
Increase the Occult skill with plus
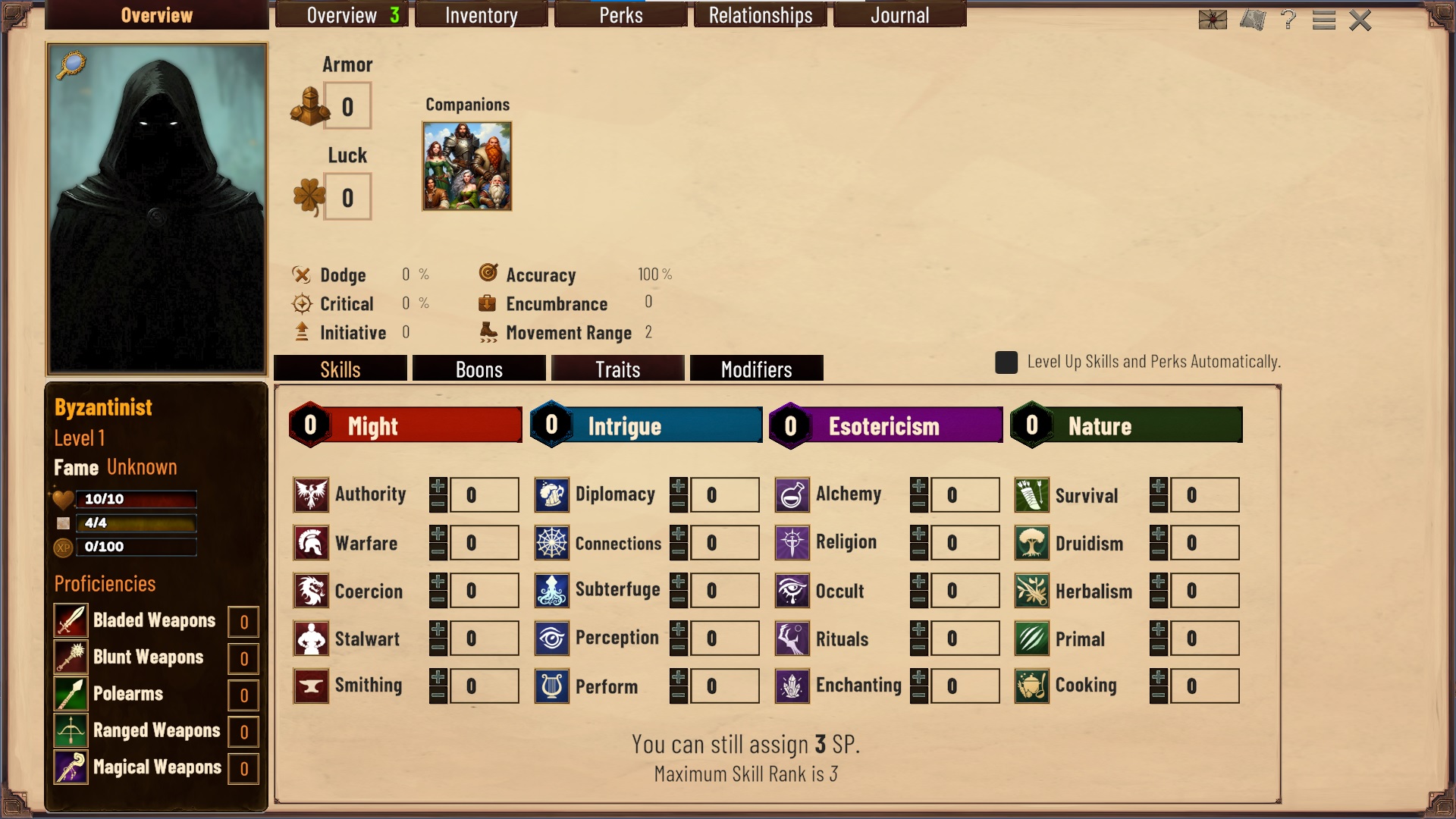coord(918,582)
